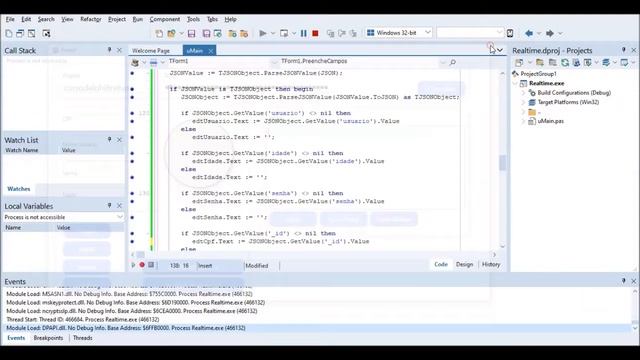Switch to the Breakpoints tab
Image resolution: width=640 pixels, height=360 pixels.
[48, 338]
